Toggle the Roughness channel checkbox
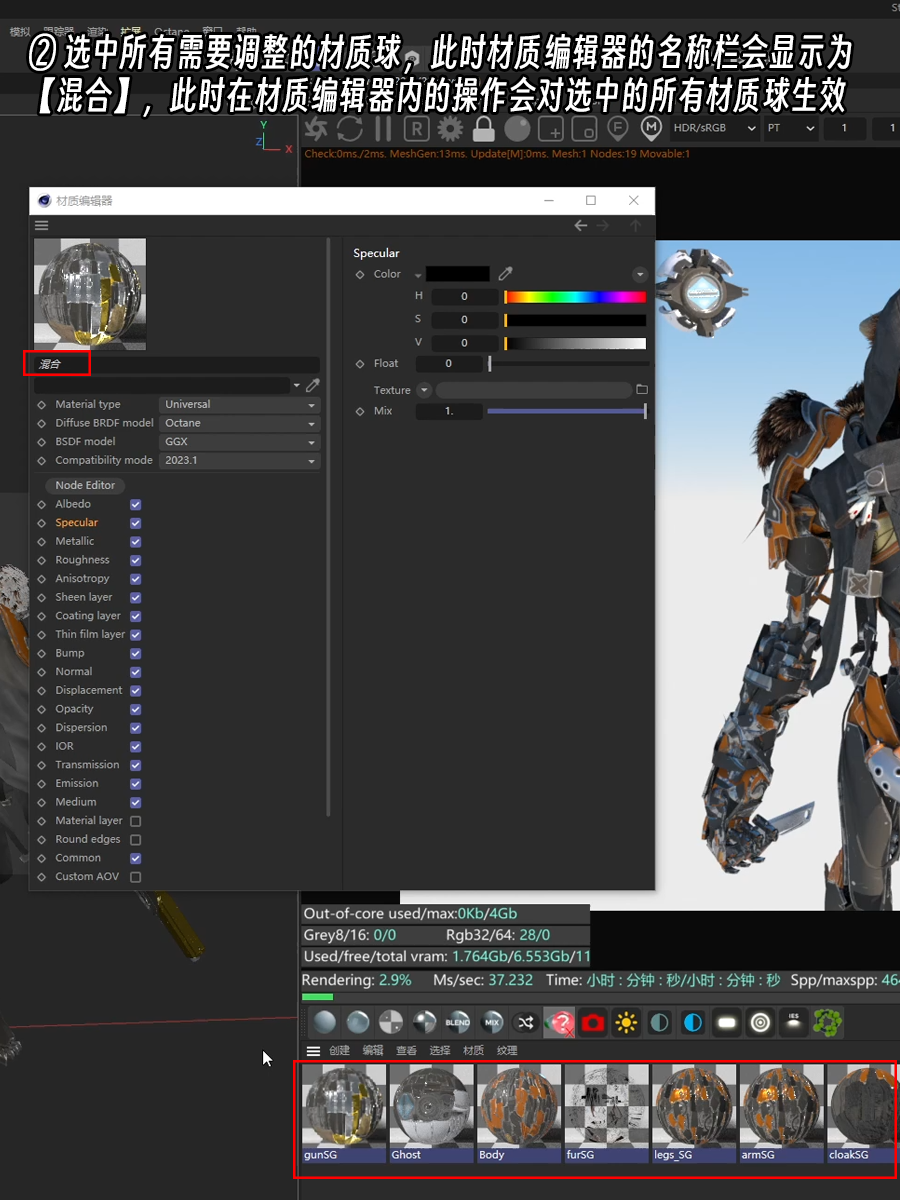The image size is (900, 1200). [x=136, y=560]
